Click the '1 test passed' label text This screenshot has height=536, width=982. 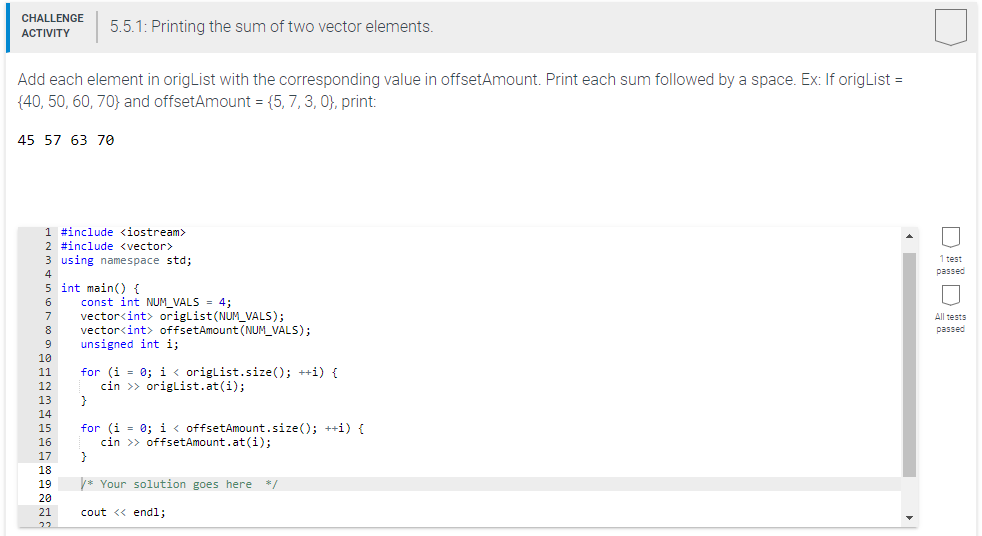[950, 265]
